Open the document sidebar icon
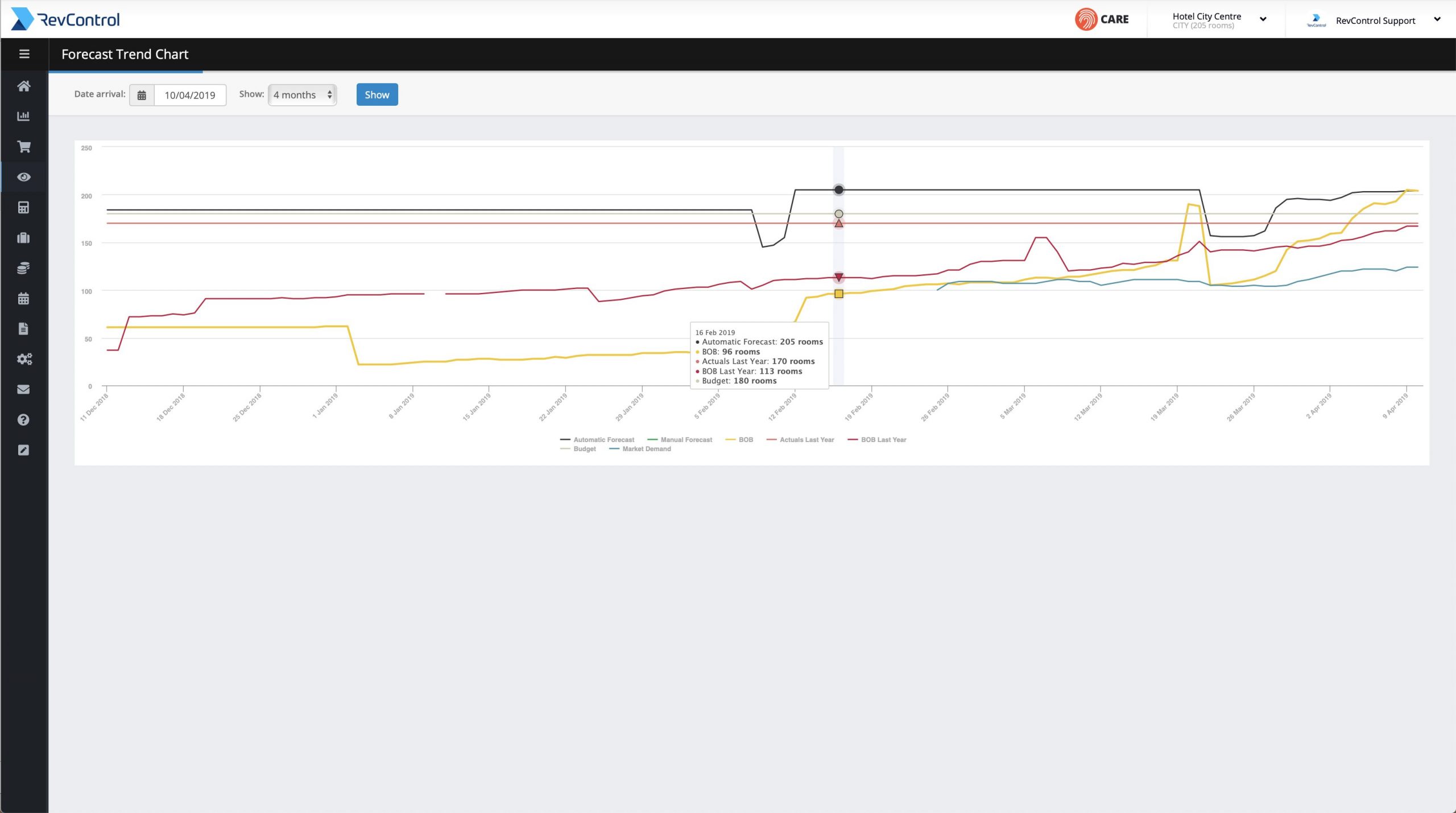 (23, 329)
